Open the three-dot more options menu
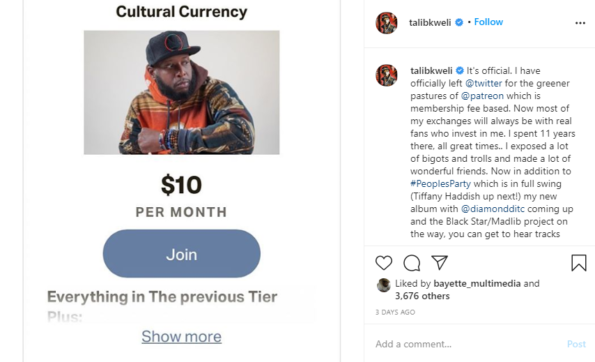Image resolution: width=595 pixels, height=362 pixels. tap(580, 23)
